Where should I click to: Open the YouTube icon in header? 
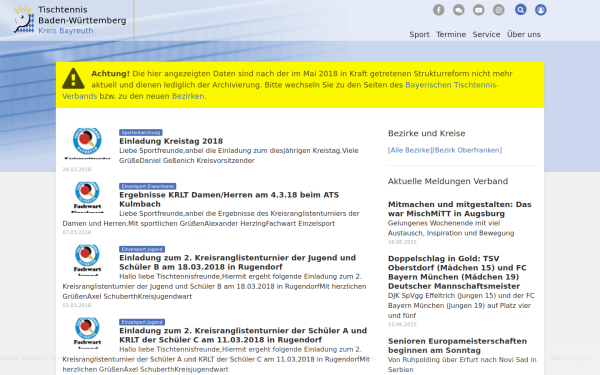(478, 10)
